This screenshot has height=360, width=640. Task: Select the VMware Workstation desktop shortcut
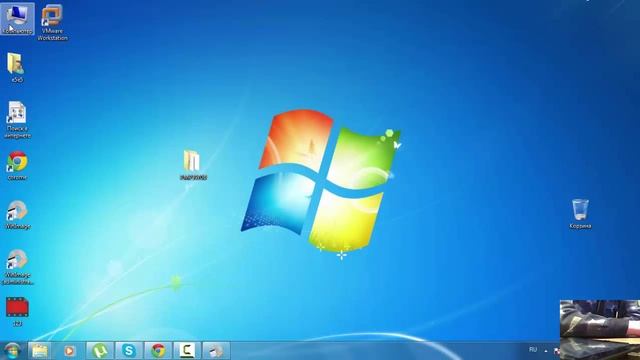tap(52, 22)
